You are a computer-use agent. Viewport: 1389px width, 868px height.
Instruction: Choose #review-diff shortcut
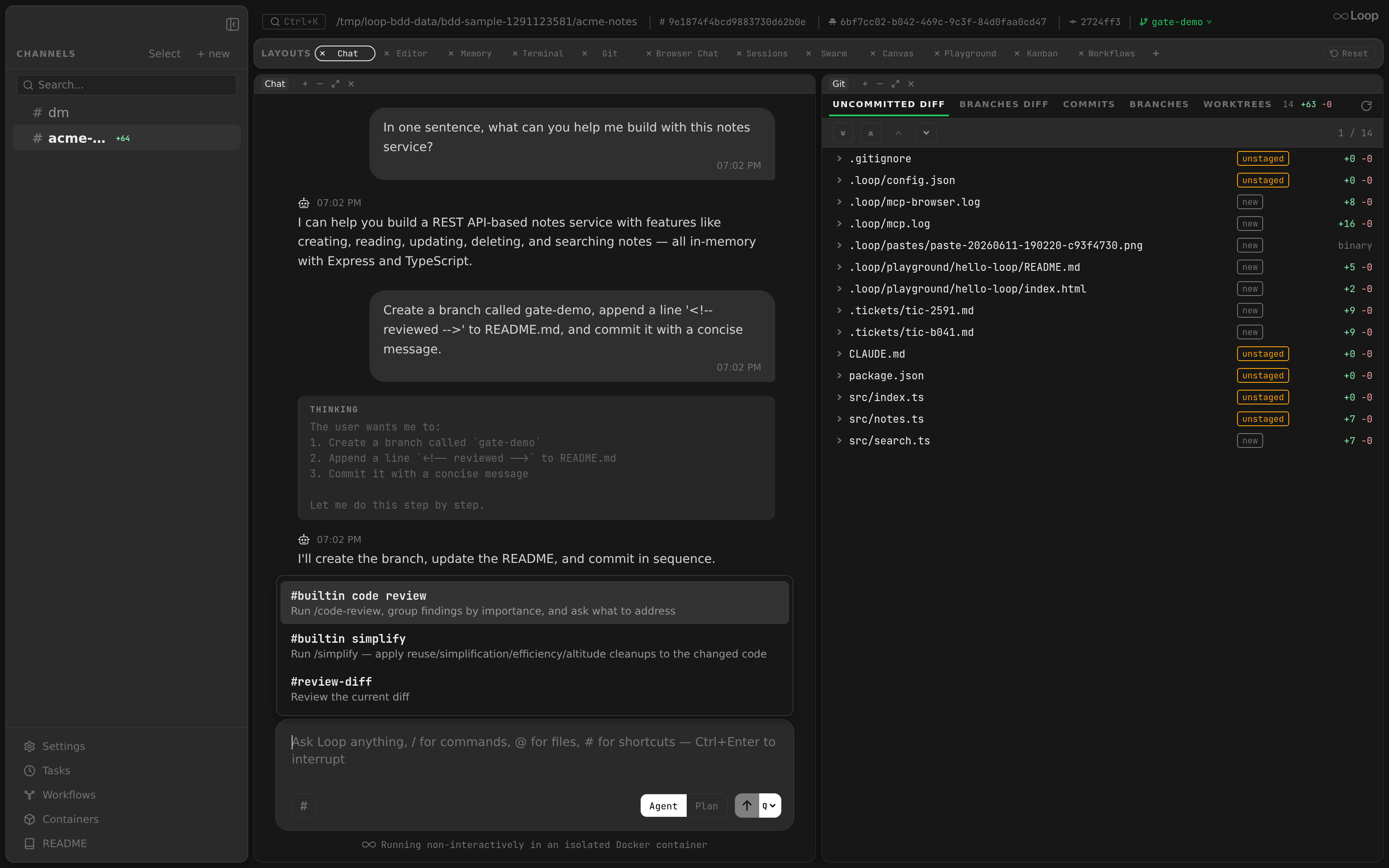(x=534, y=689)
